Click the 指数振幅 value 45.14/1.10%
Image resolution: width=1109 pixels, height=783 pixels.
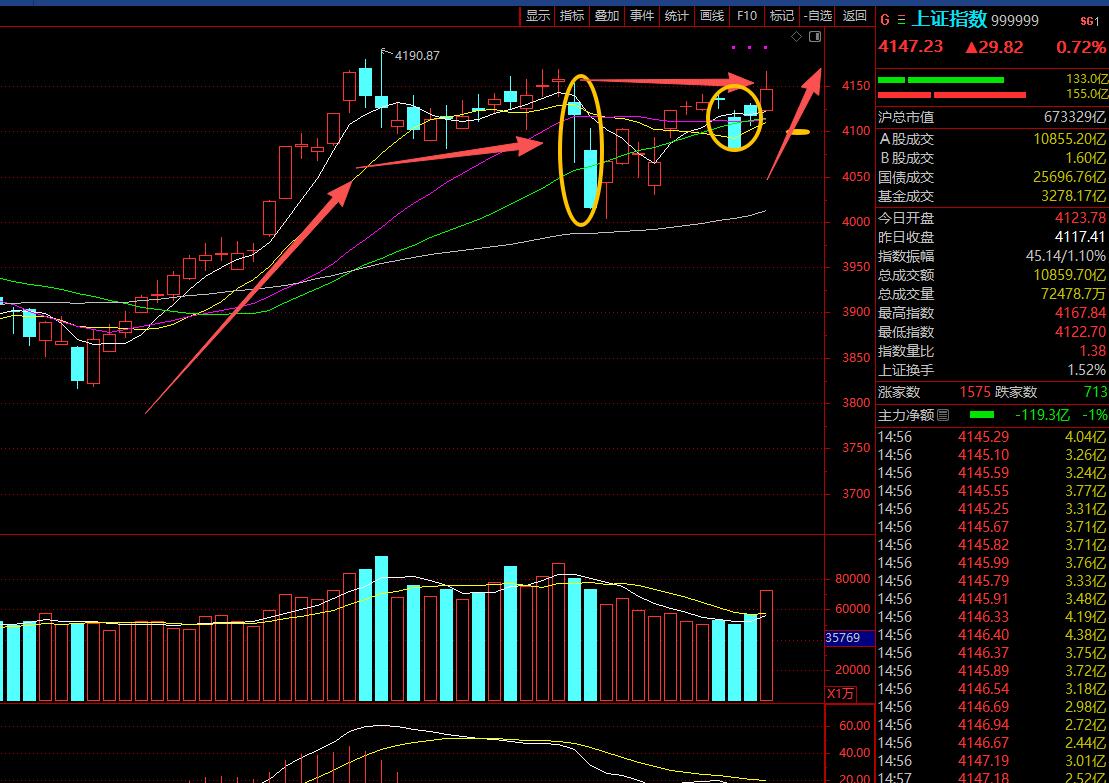[1065, 256]
